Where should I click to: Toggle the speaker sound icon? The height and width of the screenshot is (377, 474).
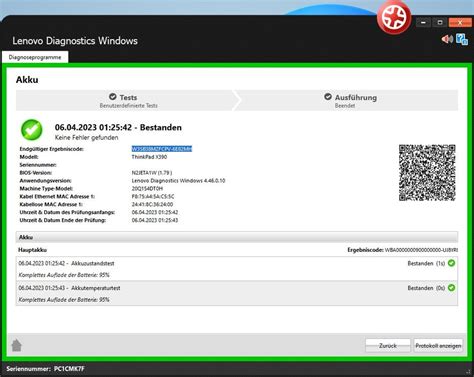click(447, 39)
